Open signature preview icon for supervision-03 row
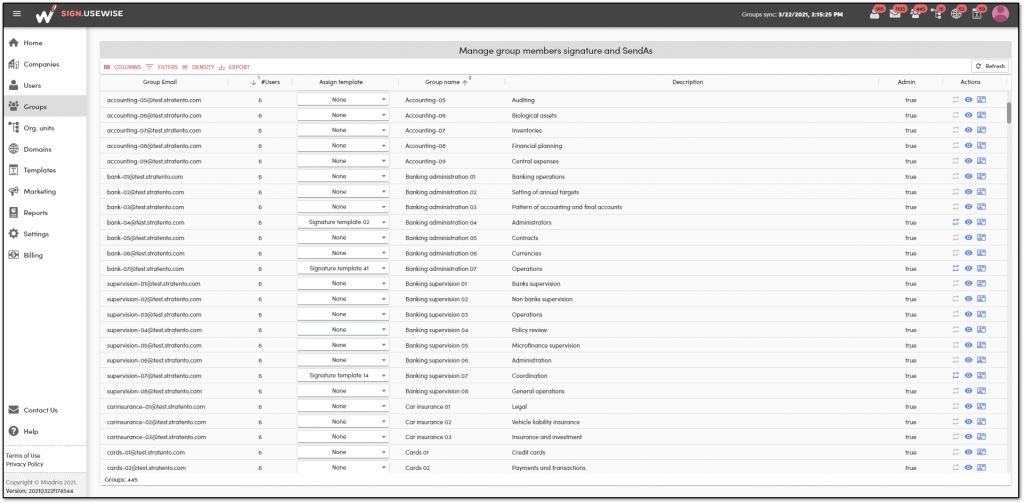This screenshot has height=503, width=1024. pyautogui.click(x=981, y=314)
